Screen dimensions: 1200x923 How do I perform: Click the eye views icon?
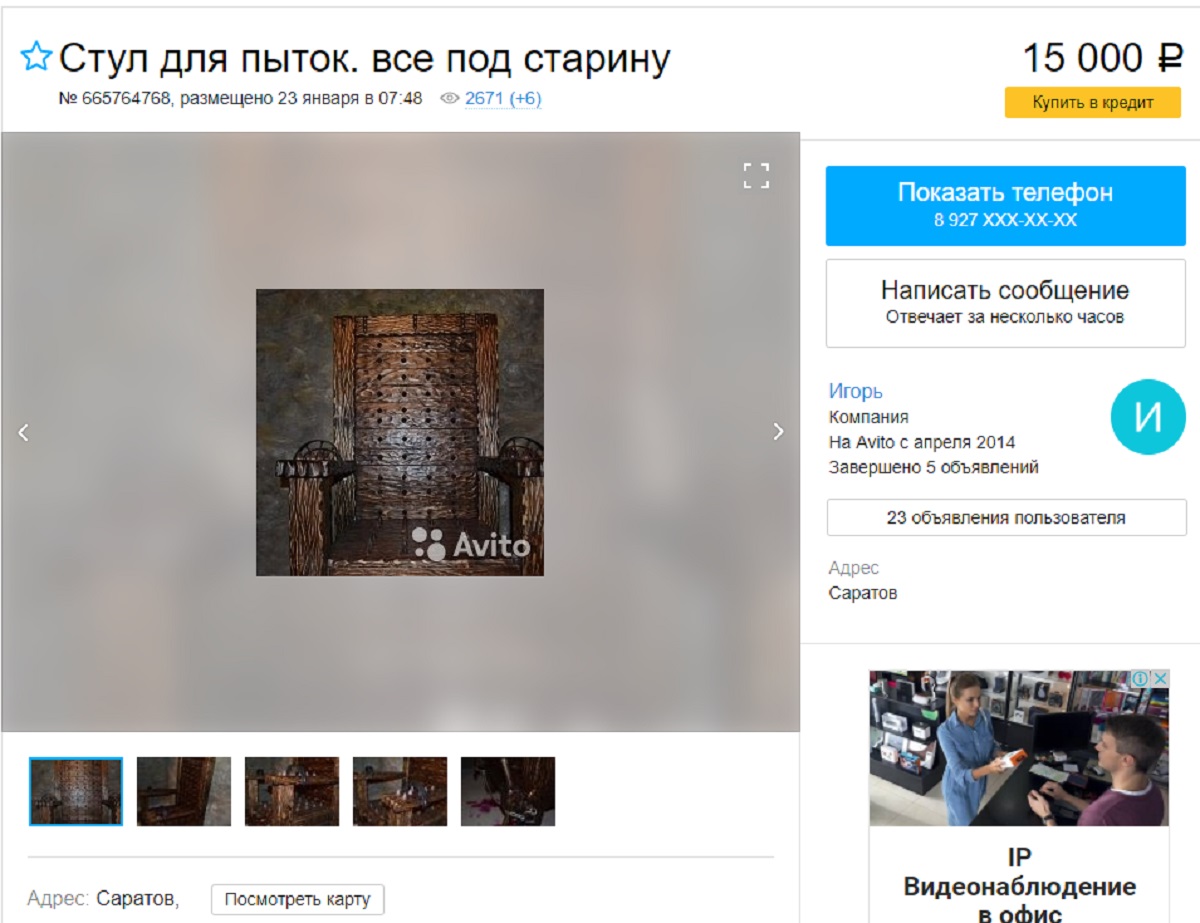(x=449, y=99)
